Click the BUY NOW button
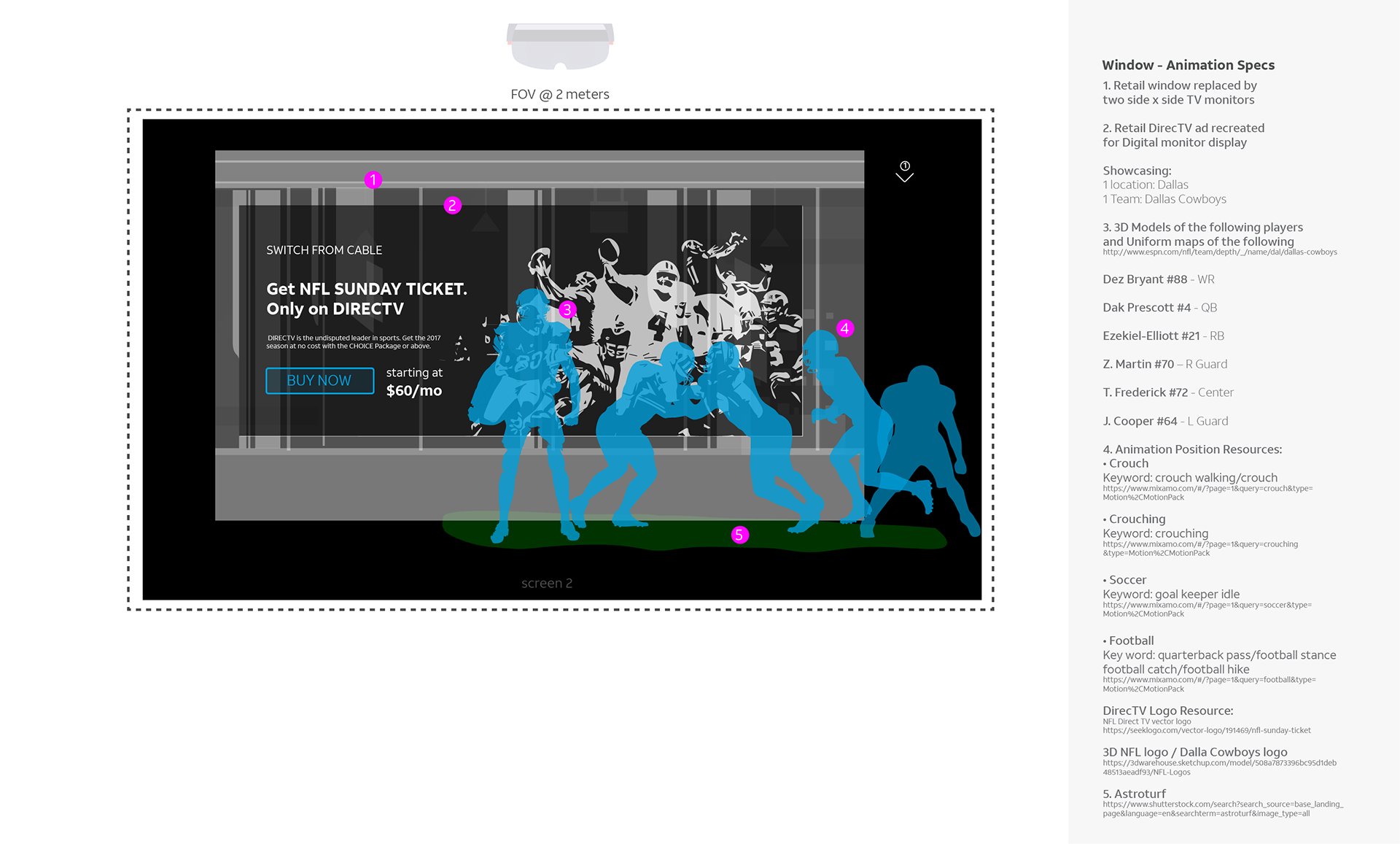The height and width of the screenshot is (844, 1400). pyautogui.click(x=319, y=381)
